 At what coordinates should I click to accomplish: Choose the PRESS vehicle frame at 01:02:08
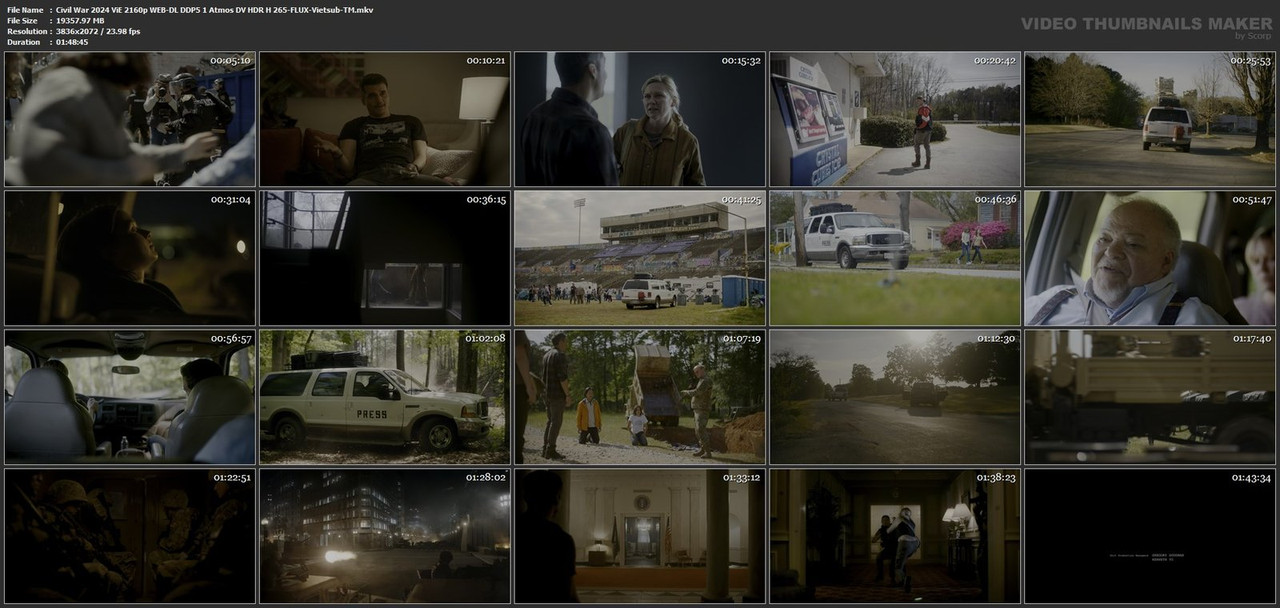pyautogui.click(x=385, y=397)
